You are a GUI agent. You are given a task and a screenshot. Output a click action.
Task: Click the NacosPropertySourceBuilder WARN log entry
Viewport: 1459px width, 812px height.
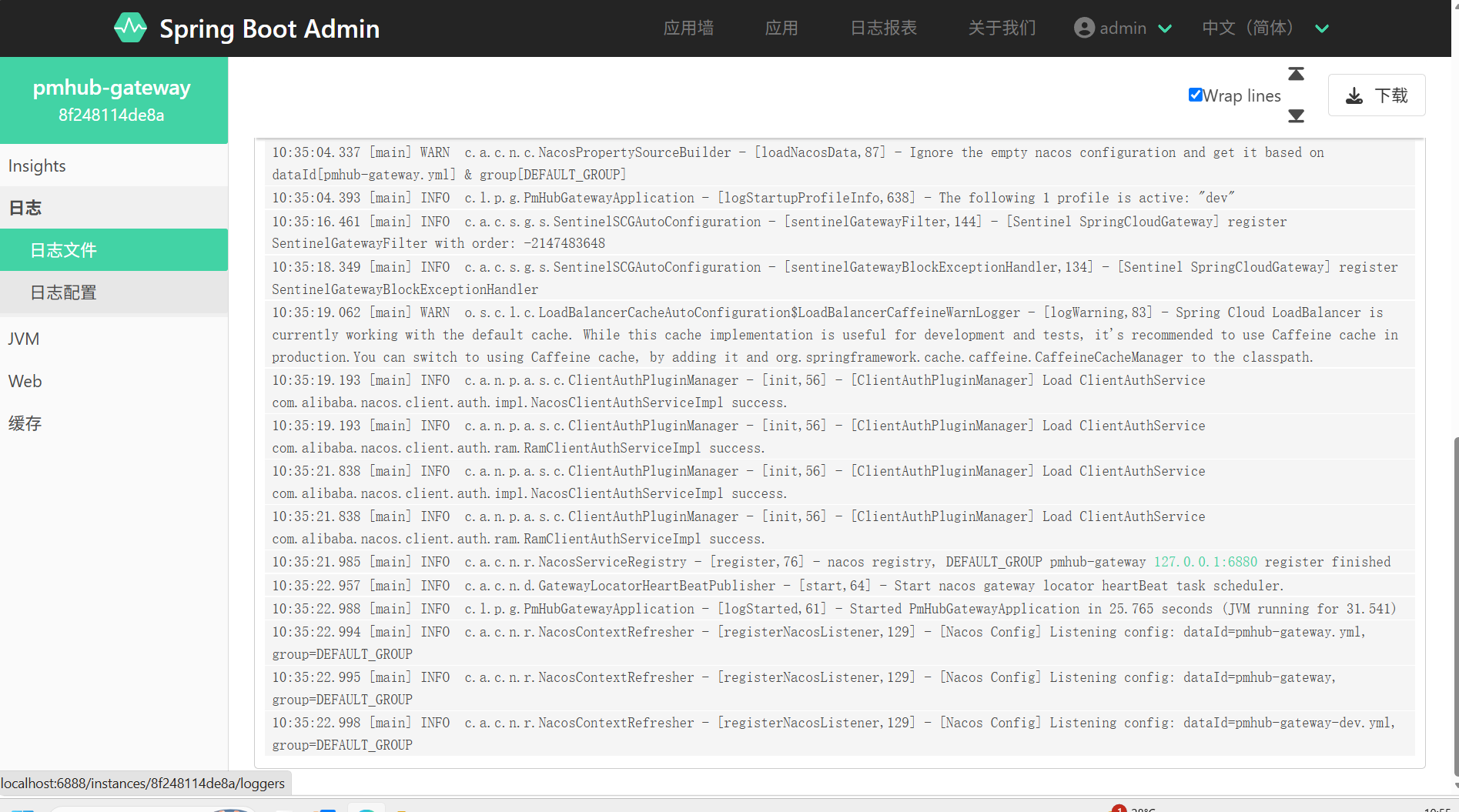[x=840, y=163]
